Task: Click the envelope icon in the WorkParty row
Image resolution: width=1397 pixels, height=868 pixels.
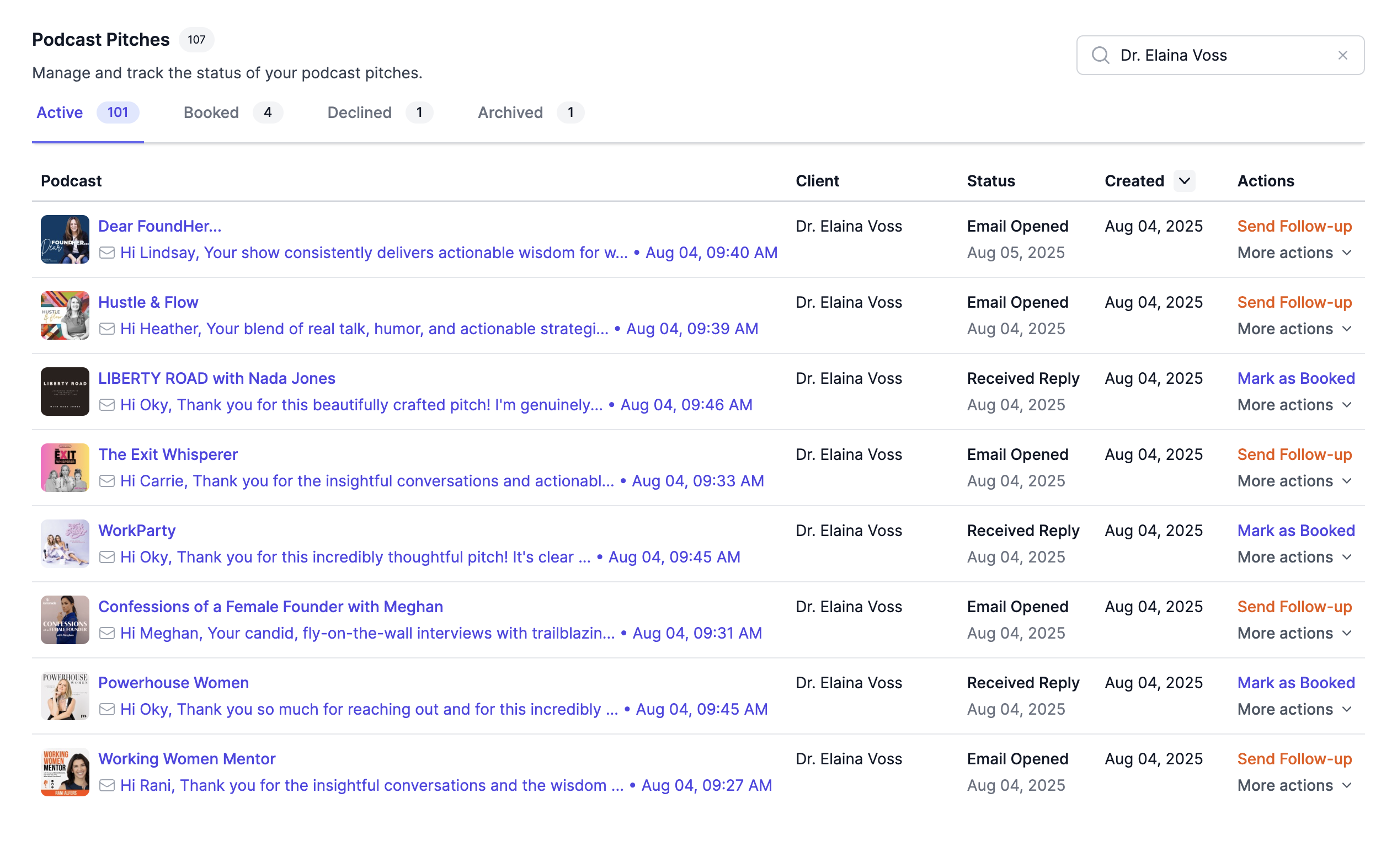Action: (107, 558)
